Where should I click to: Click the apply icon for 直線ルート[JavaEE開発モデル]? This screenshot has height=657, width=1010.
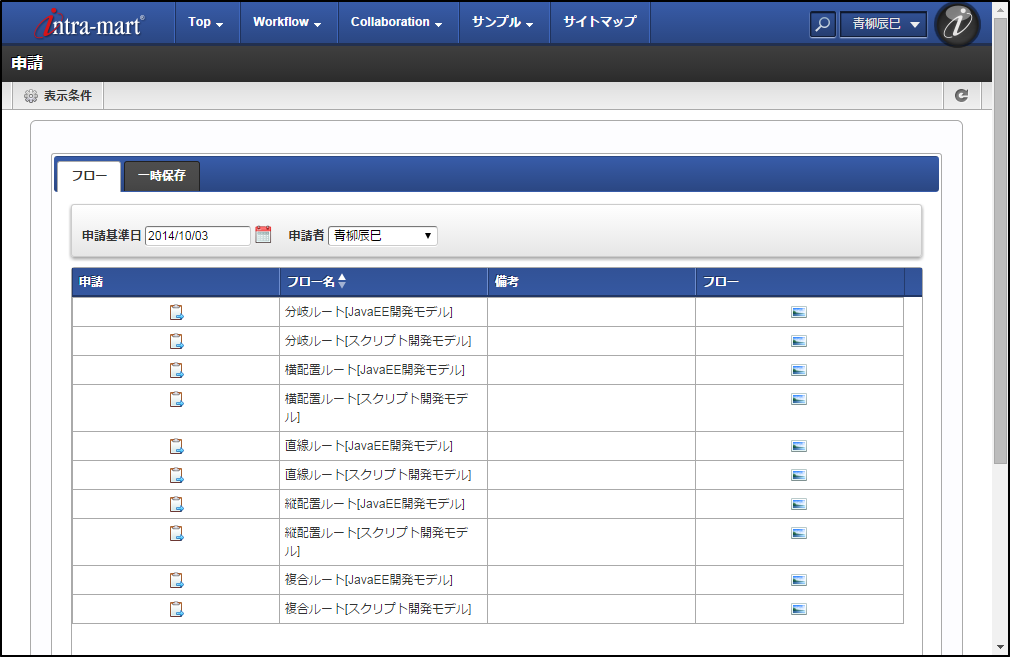[x=176, y=446]
